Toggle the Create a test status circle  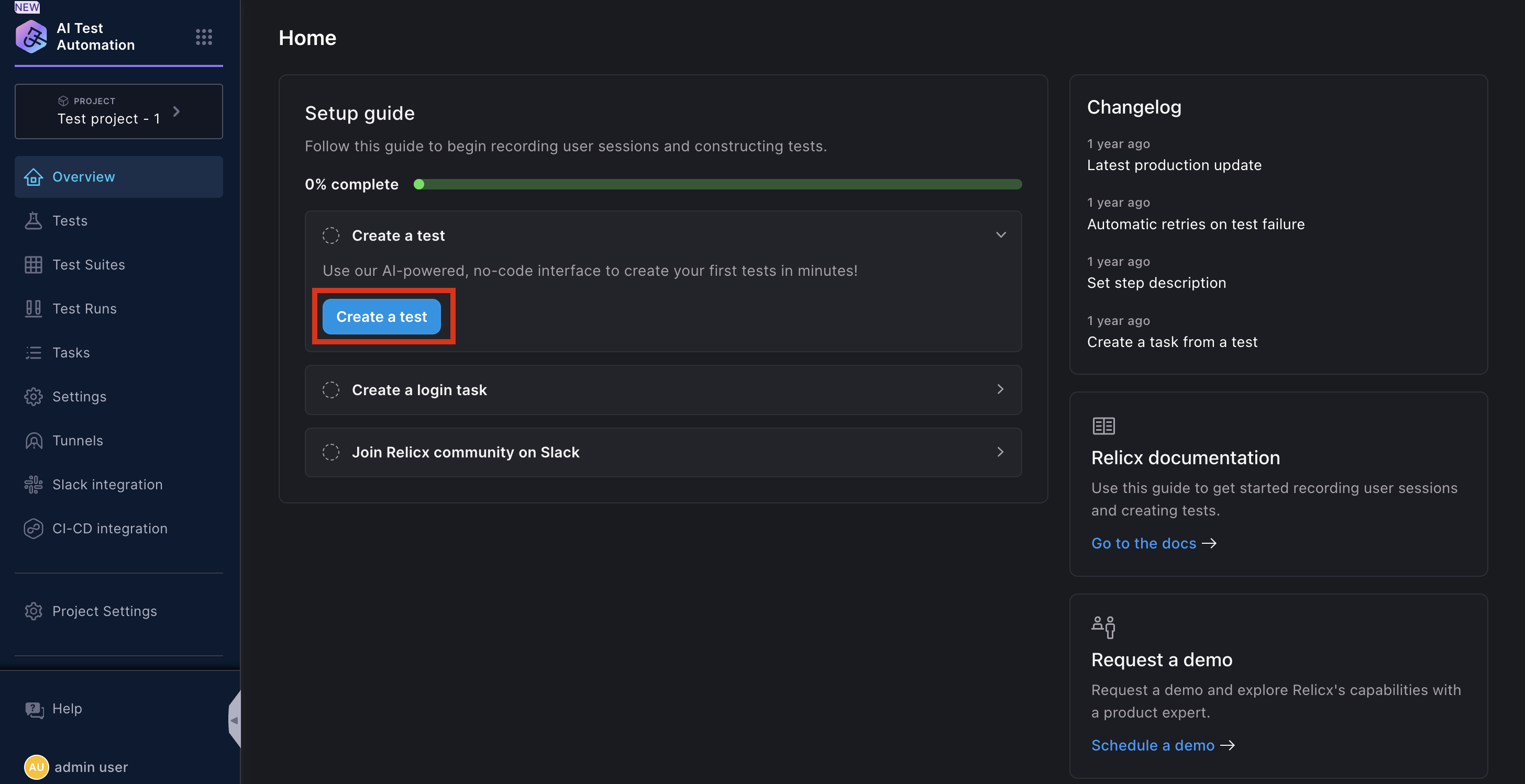click(x=331, y=236)
